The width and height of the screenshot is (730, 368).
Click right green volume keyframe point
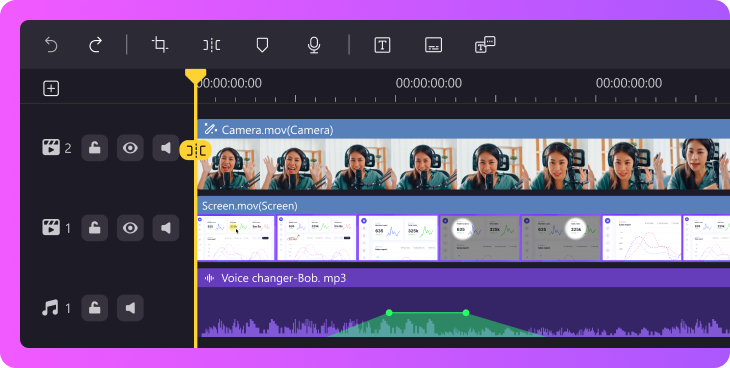[466, 313]
